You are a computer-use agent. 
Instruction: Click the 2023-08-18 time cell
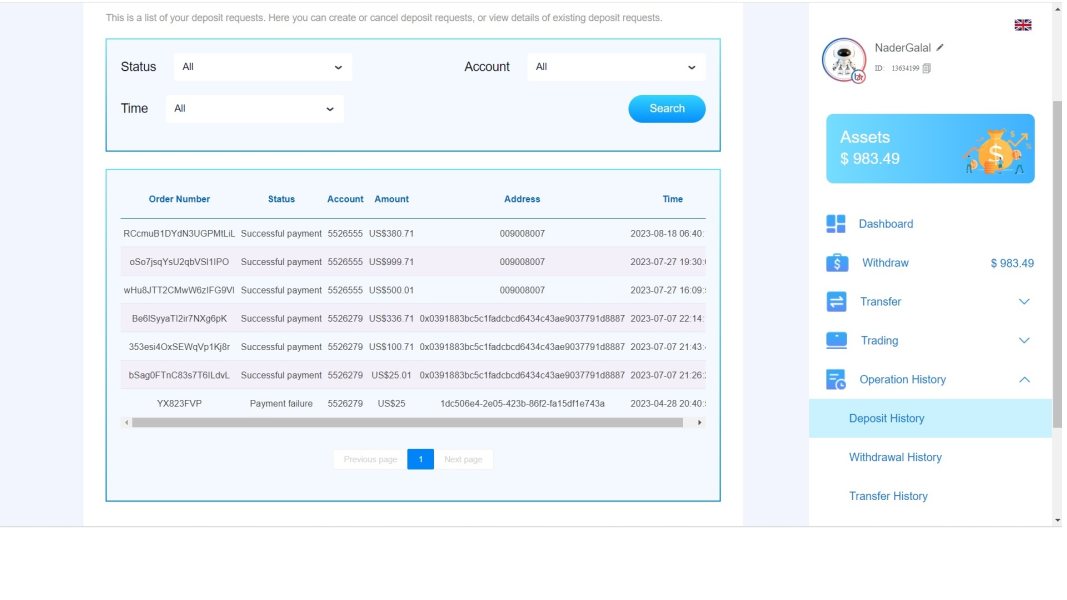[667, 233]
